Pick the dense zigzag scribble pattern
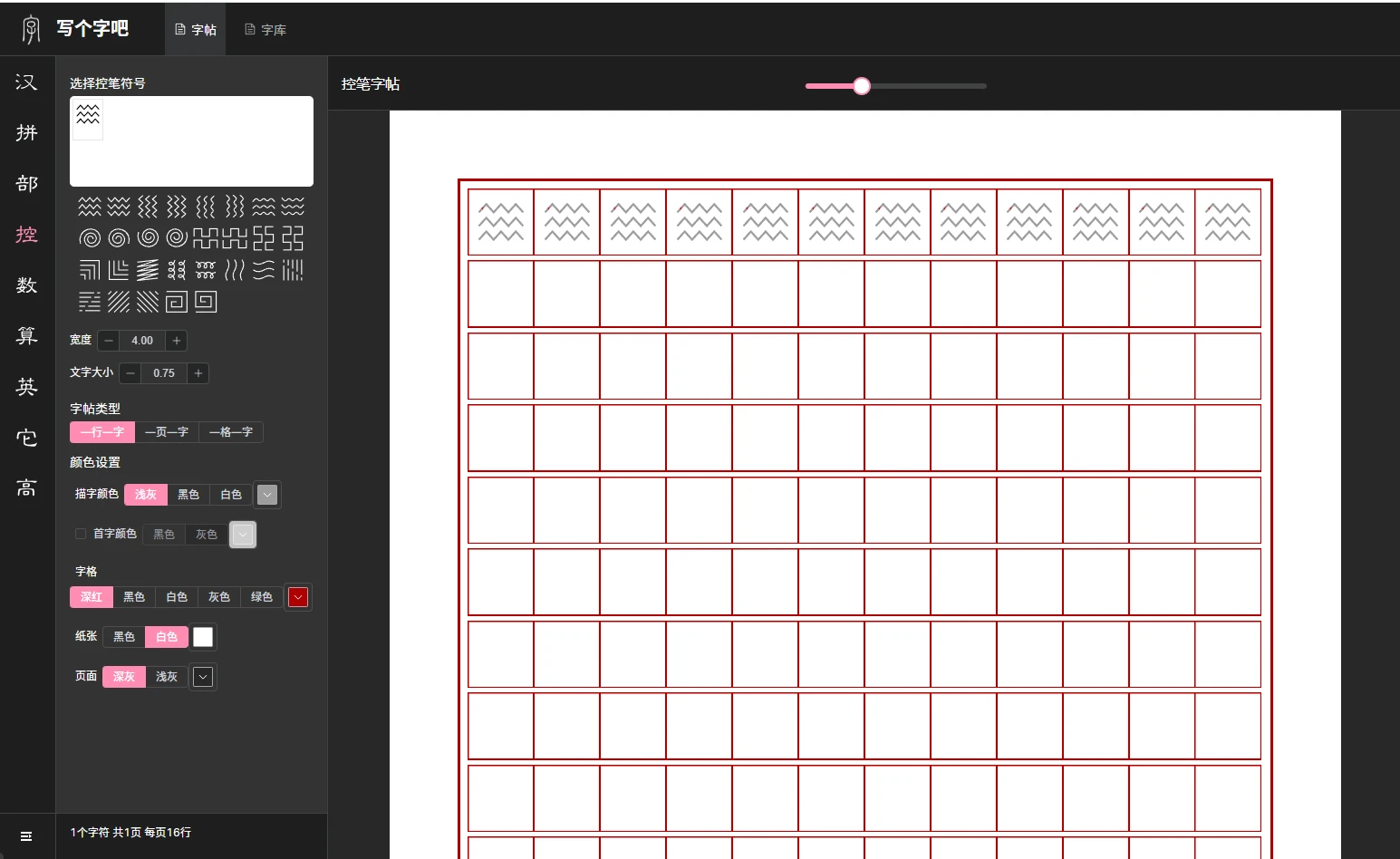This screenshot has width=1400, height=859. pos(148,270)
